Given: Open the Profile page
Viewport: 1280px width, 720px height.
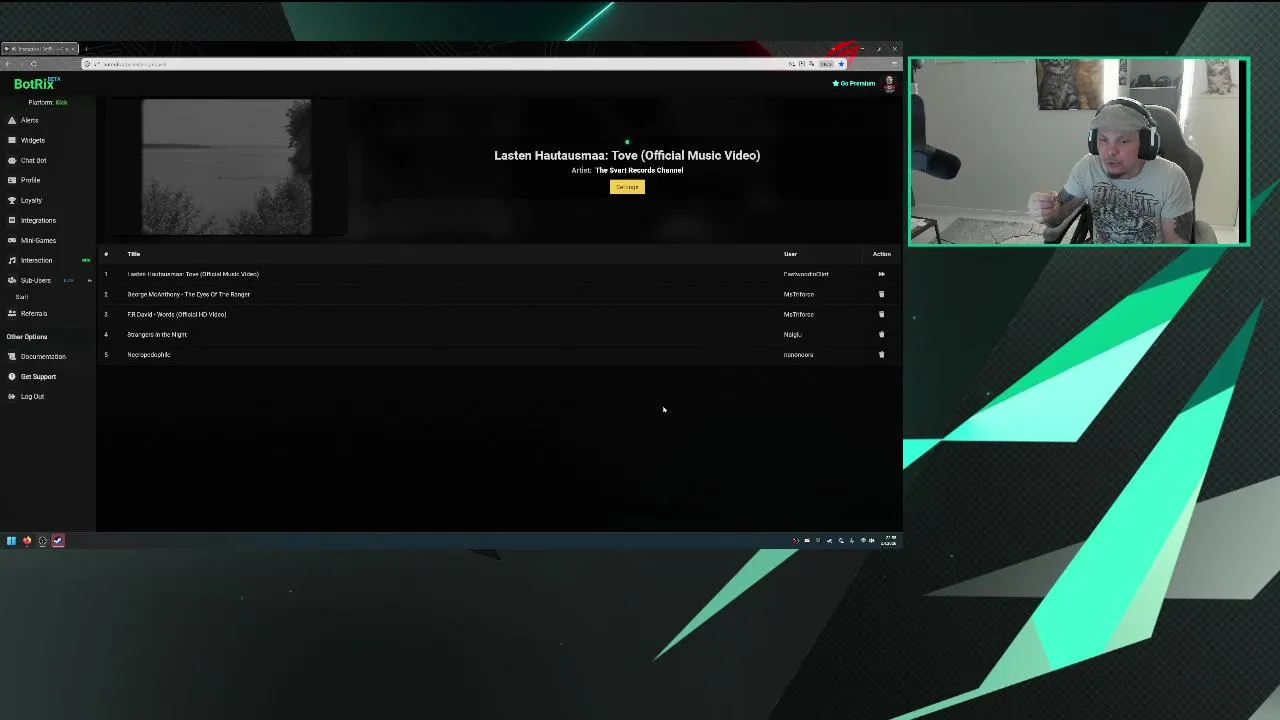Looking at the screenshot, I should point(30,180).
